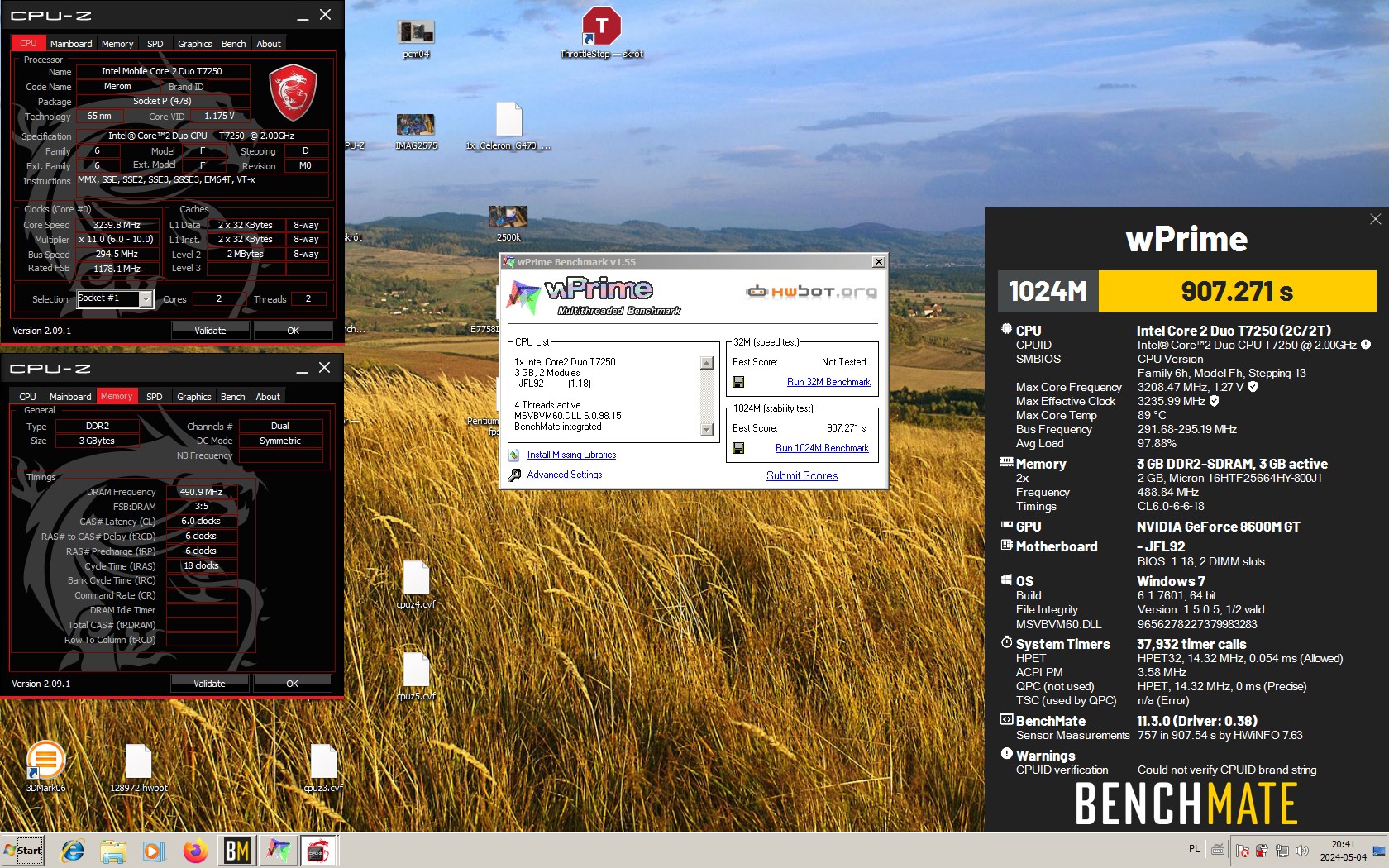The width and height of the screenshot is (1389, 868).
Task: Click the volume speaker icon in the system tray
Action: coord(1302,851)
